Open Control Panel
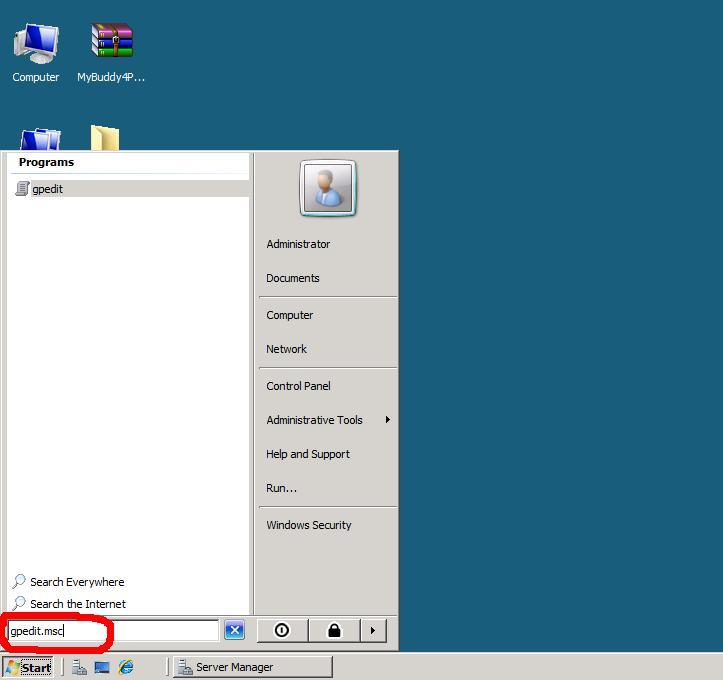This screenshot has width=723, height=680. (x=298, y=386)
